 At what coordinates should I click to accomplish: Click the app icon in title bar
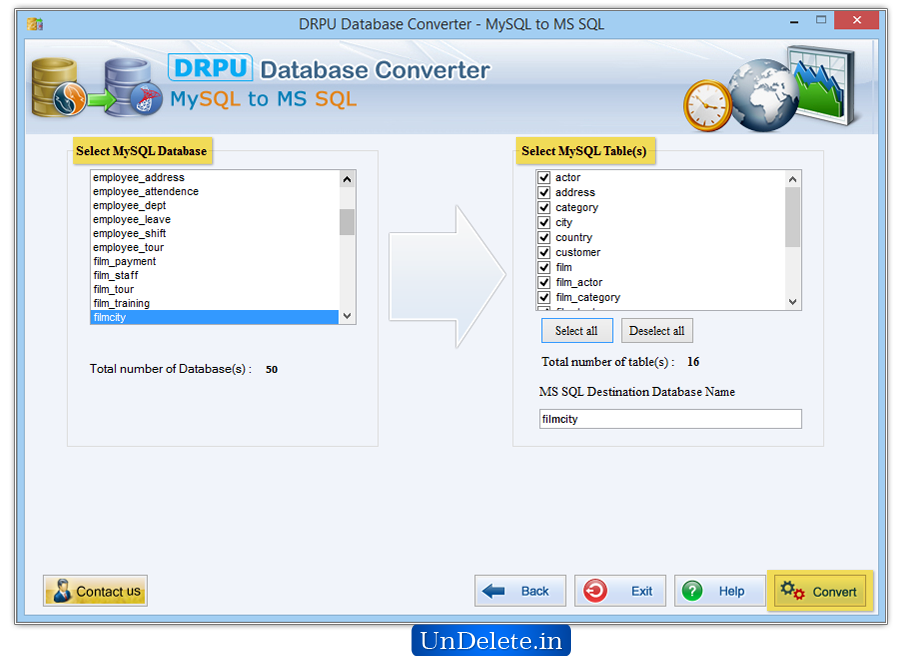[x=35, y=24]
